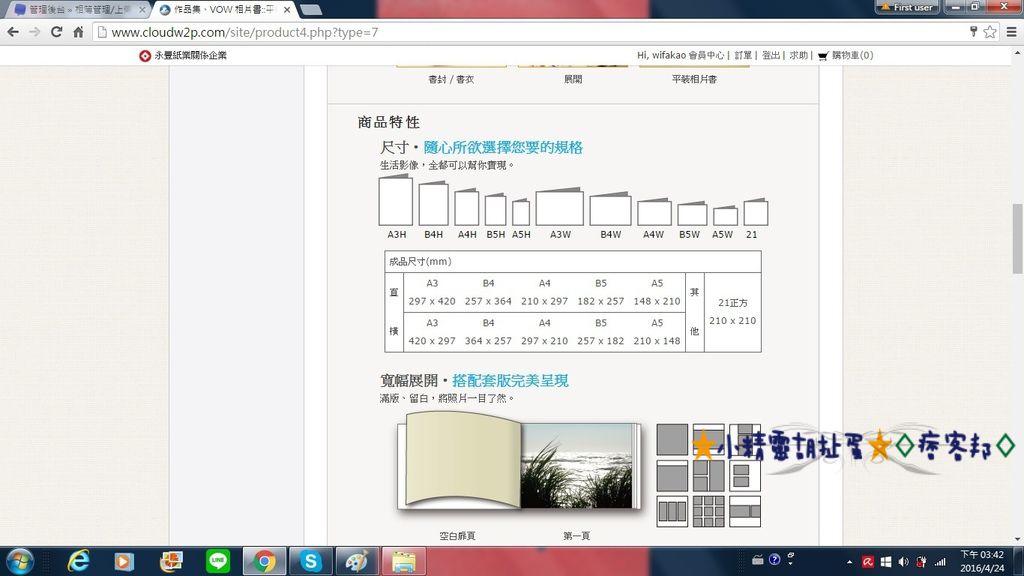Click the 210 x 148 table cell

[x=657, y=341]
